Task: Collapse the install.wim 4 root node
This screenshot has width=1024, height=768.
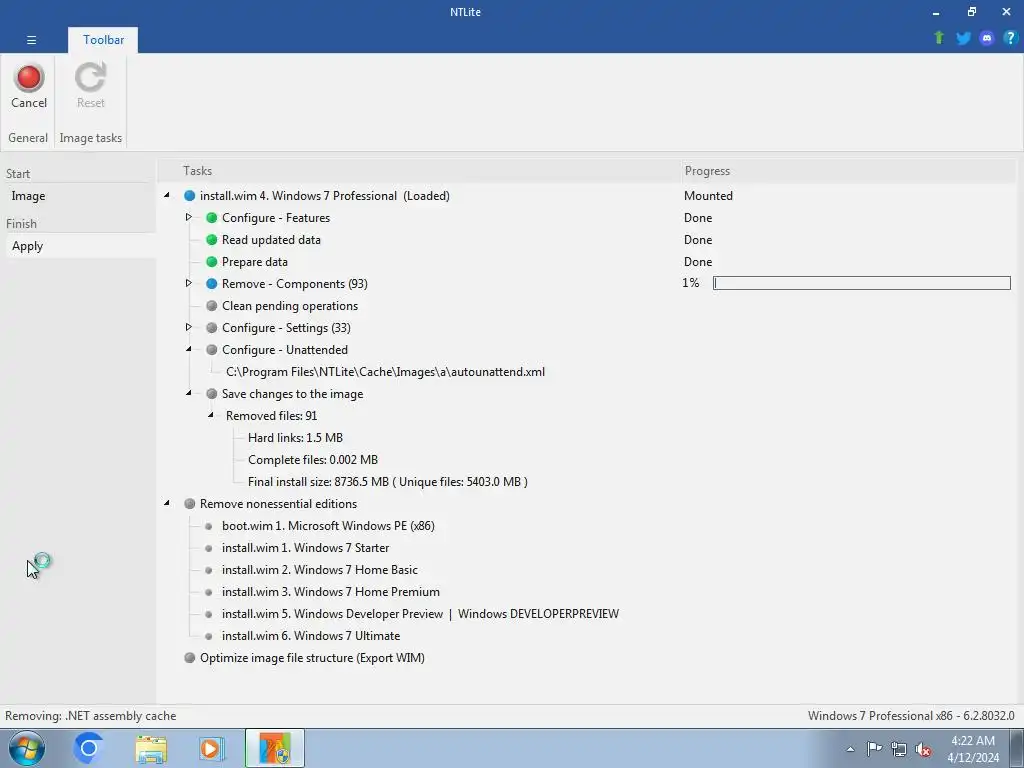Action: 167,195
